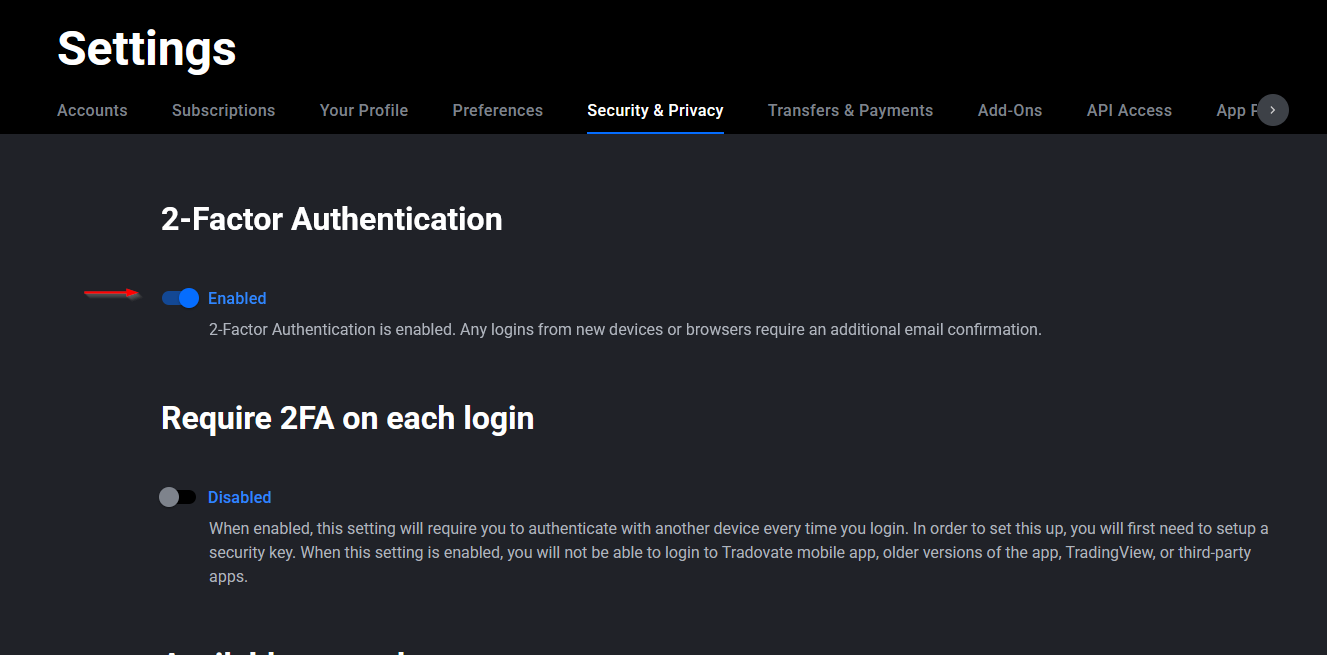Click the Settings page title

147,48
